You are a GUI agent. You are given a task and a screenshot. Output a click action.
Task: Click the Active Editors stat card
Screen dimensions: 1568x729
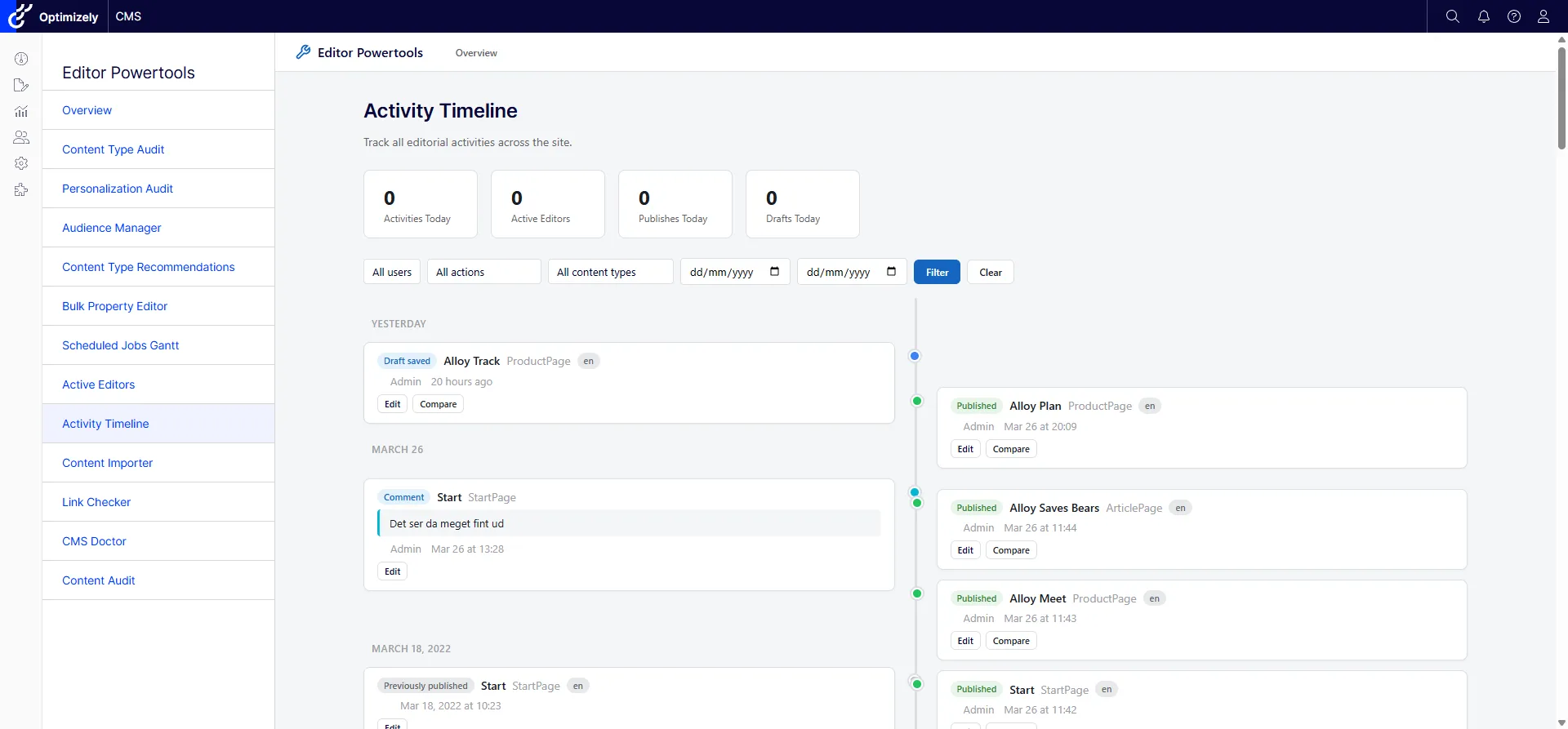(548, 204)
